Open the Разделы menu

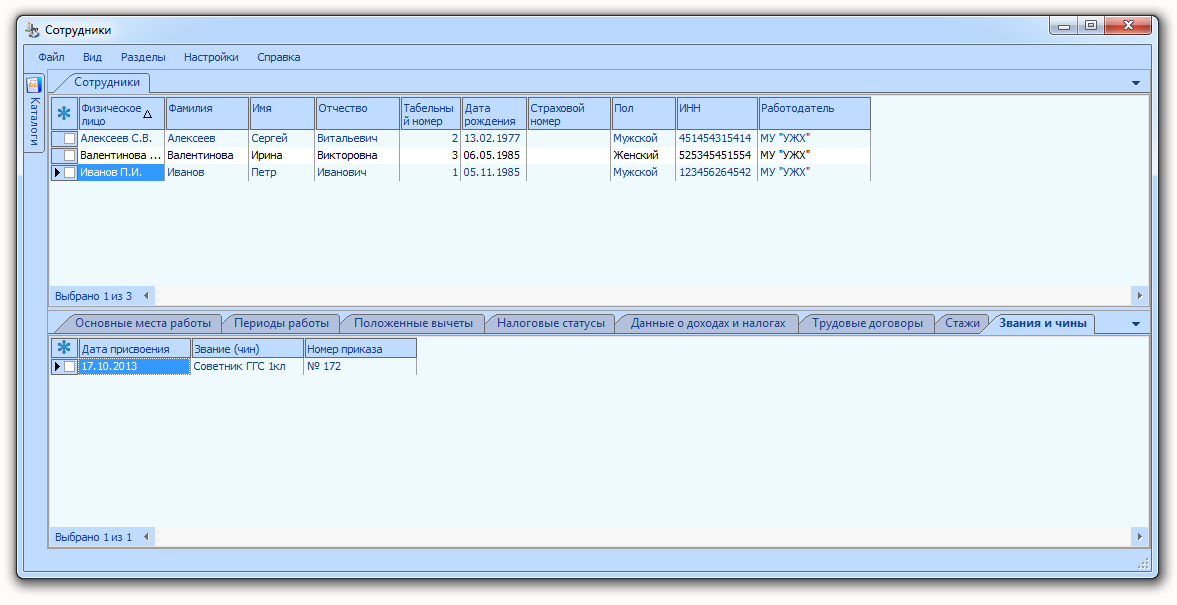[143, 57]
